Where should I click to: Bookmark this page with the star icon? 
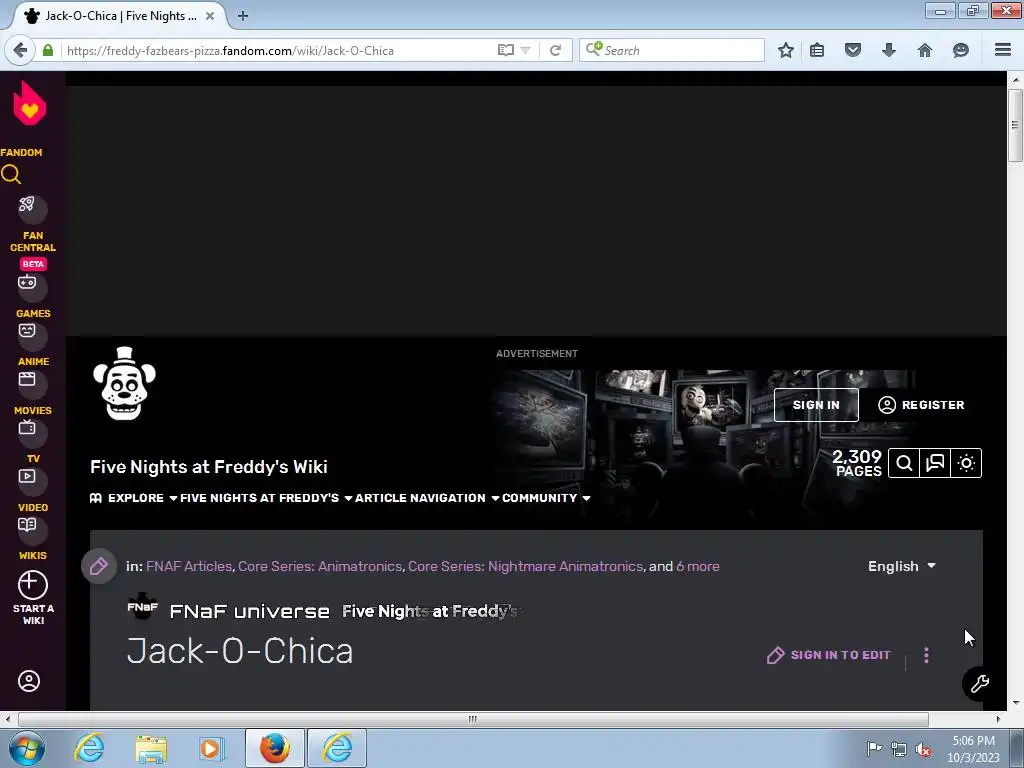click(786, 50)
